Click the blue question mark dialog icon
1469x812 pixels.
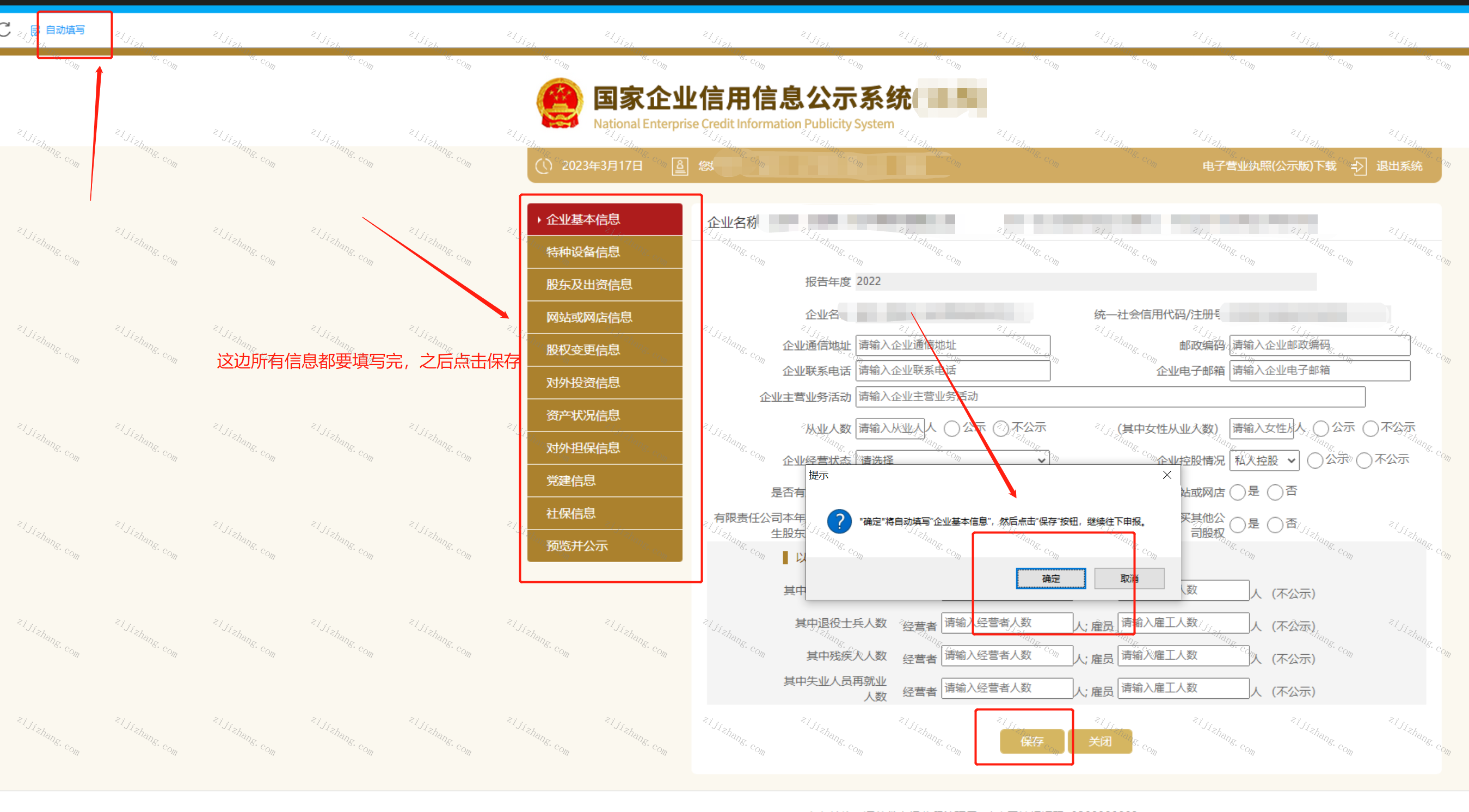pyautogui.click(x=839, y=521)
